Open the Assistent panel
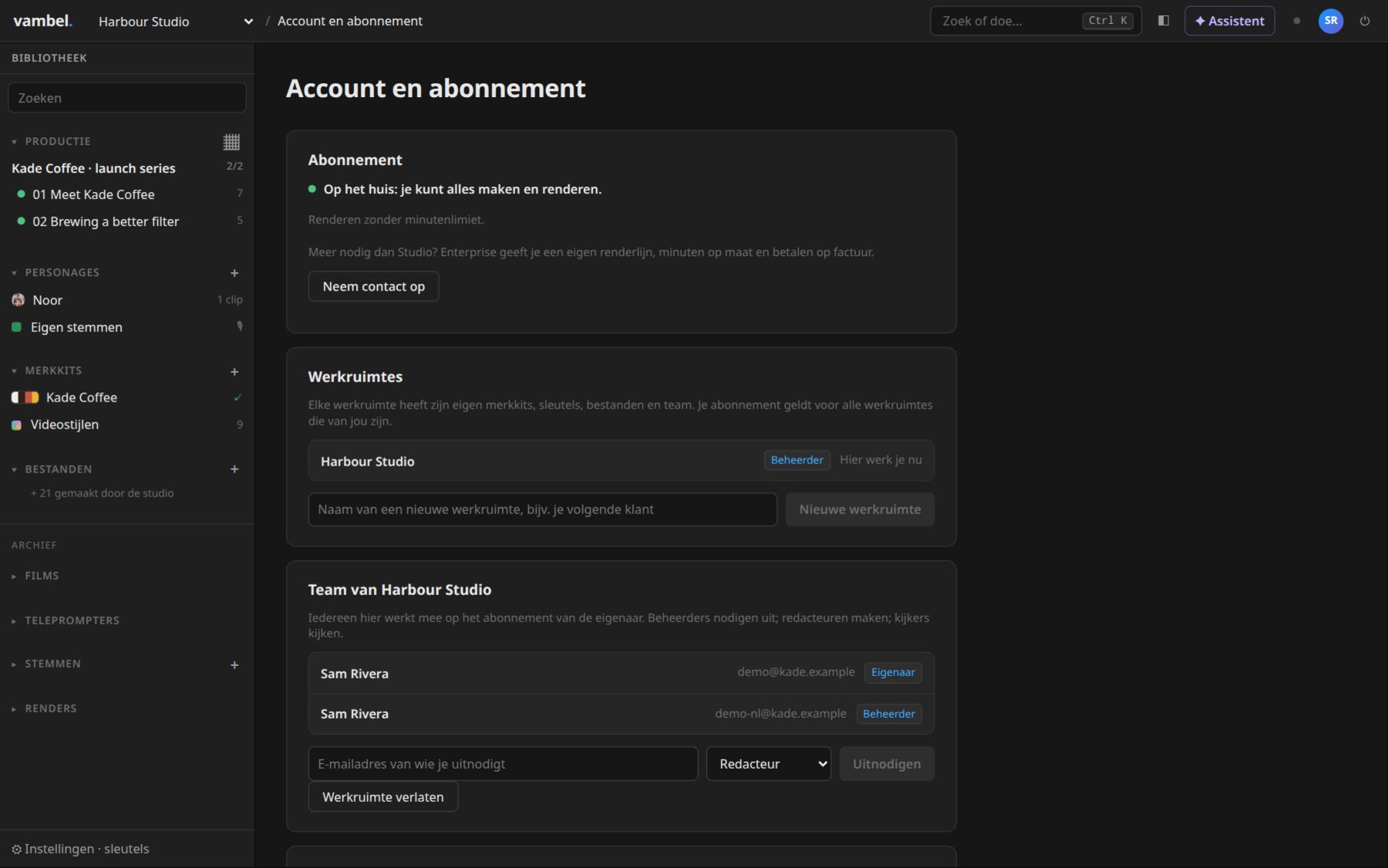1388x868 pixels. tap(1229, 21)
